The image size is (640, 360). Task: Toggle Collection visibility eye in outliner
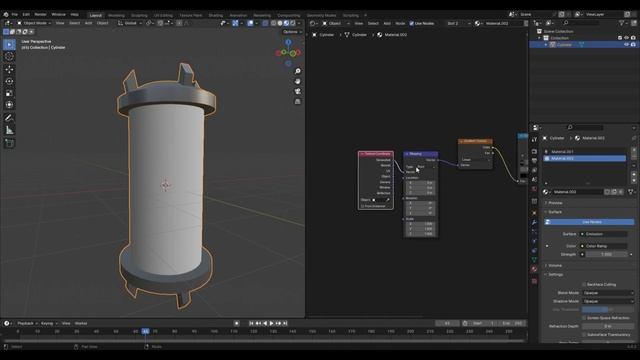626,38
